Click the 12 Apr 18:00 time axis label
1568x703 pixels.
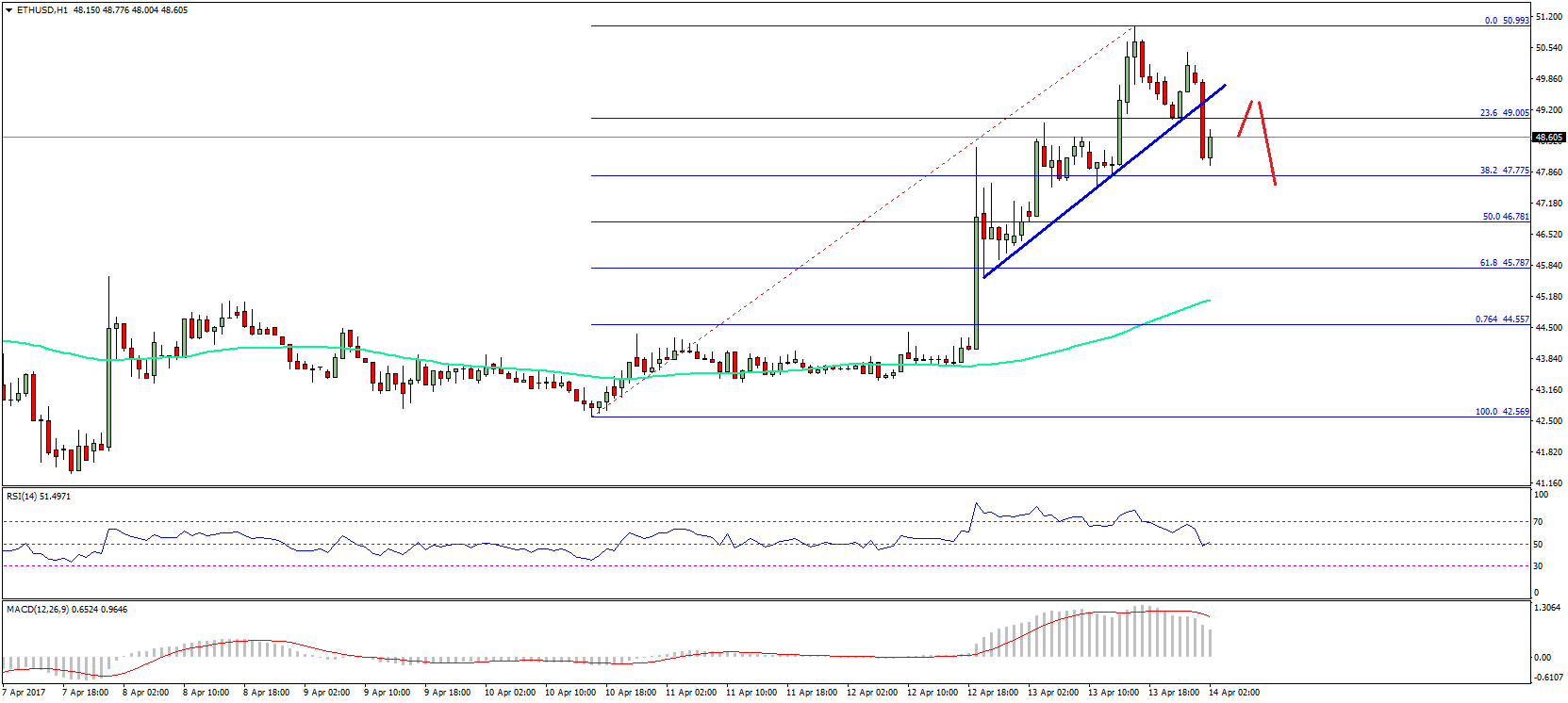click(993, 693)
